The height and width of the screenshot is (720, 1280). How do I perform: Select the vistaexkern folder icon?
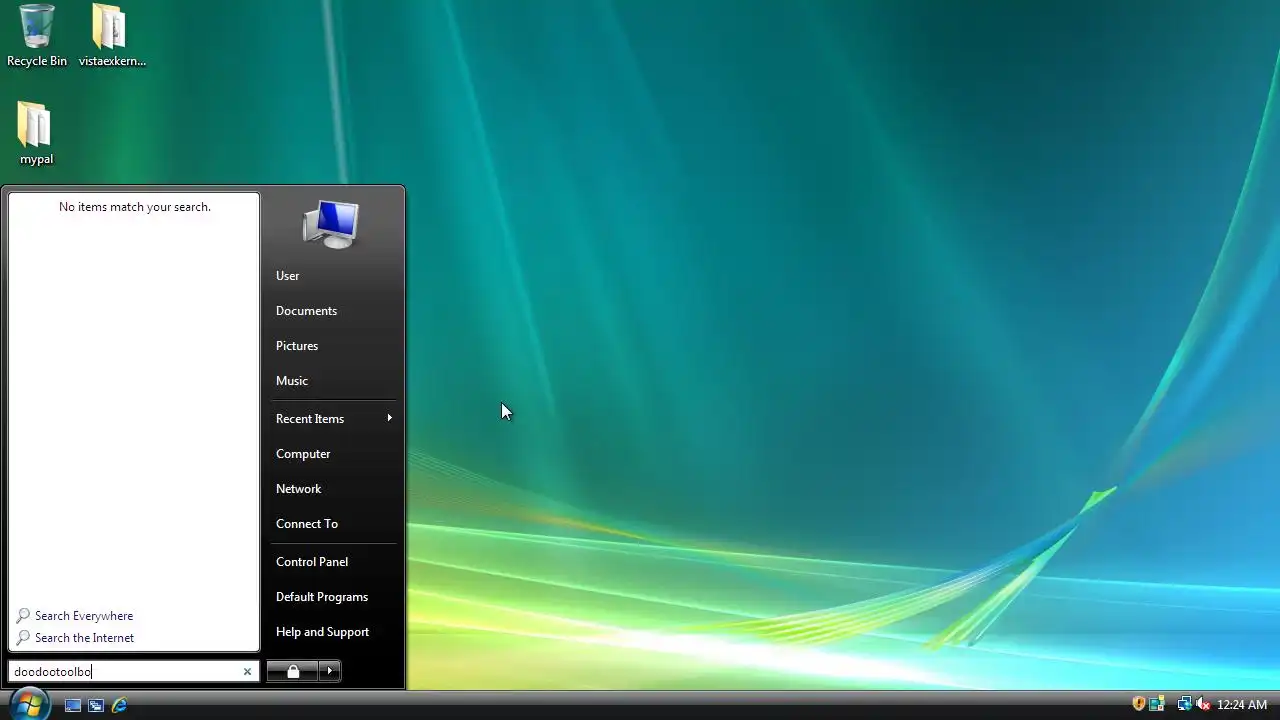pyautogui.click(x=111, y=35)
